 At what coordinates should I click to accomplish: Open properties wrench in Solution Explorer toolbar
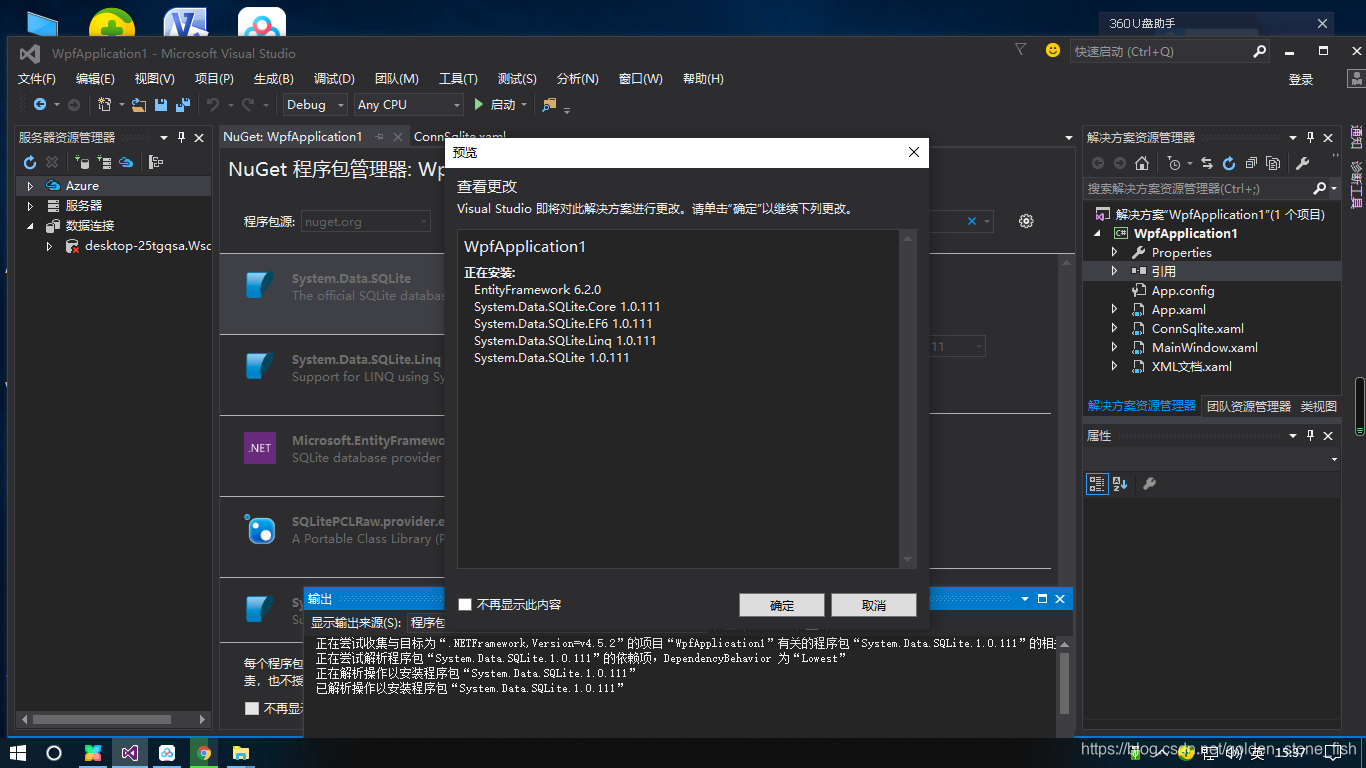click(1302, 163)
